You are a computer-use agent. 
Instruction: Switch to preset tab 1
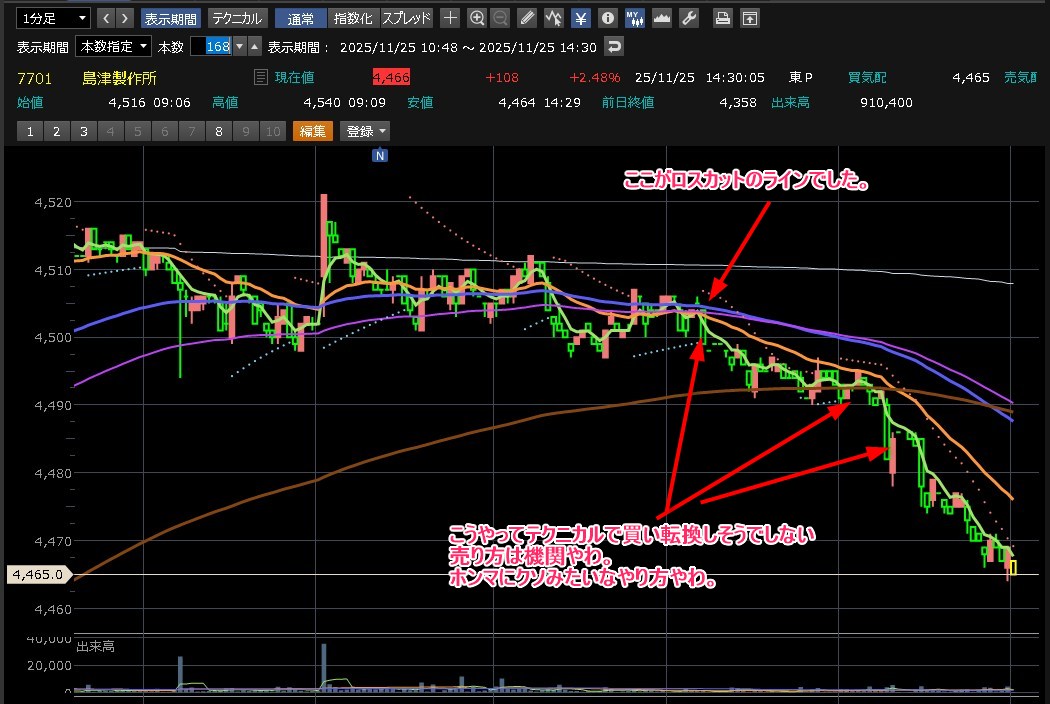pyautogui.click(x=30, y=131)
